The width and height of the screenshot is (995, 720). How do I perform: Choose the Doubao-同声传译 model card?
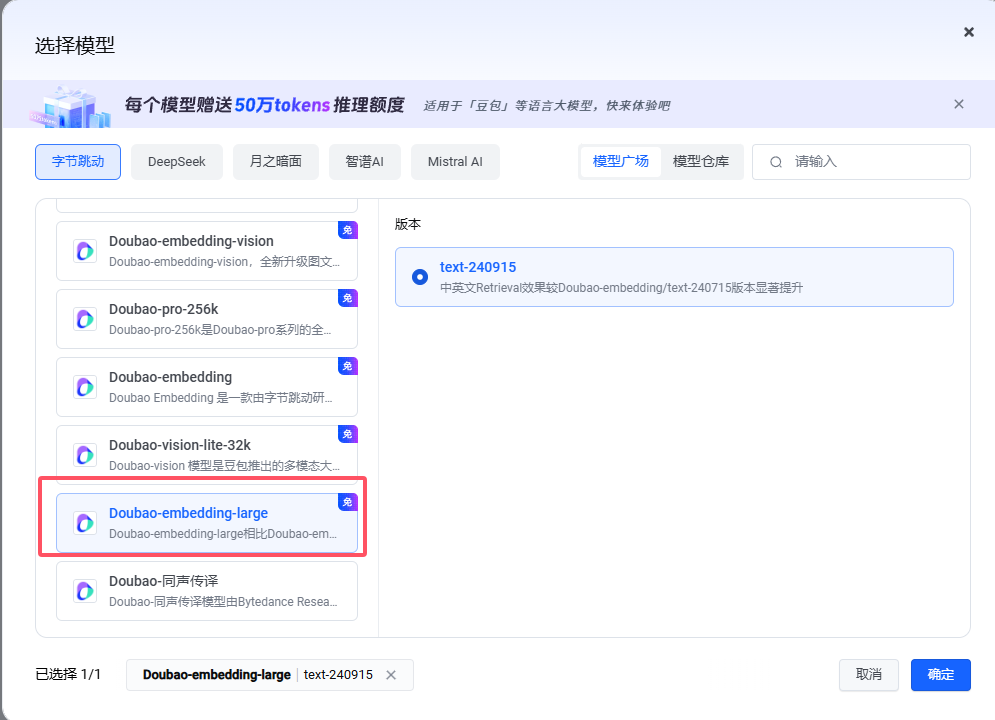pyautogui.click(x=207, y=591)
